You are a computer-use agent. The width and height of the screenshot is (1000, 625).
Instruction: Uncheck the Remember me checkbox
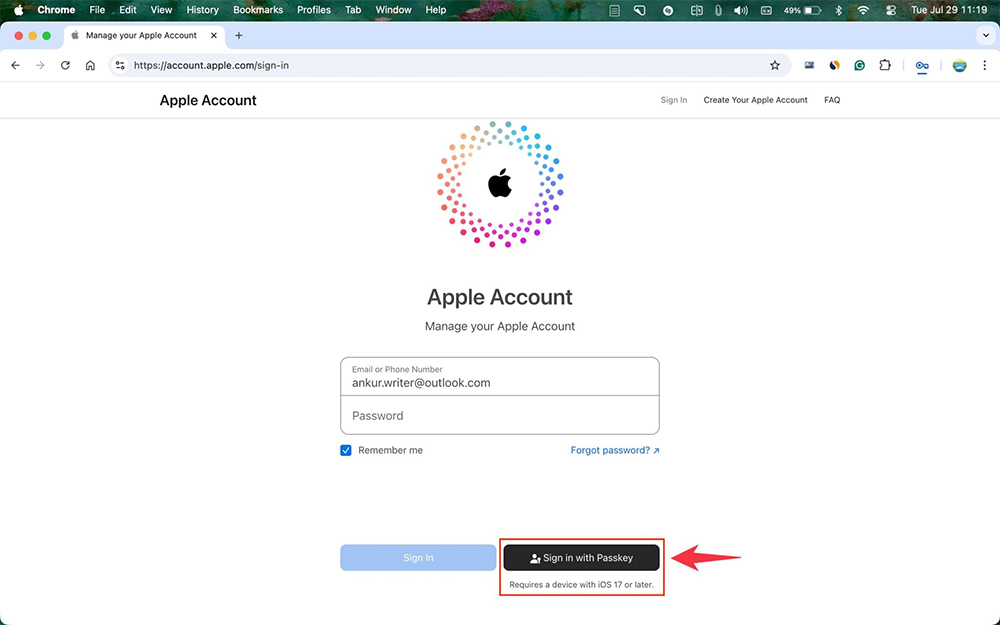point(345,450)
